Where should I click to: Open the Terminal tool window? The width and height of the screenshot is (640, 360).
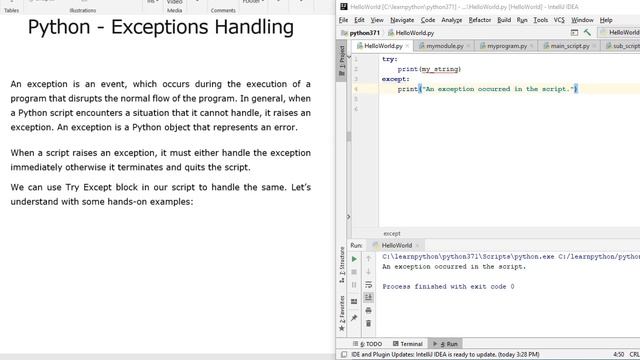(408, 344)
